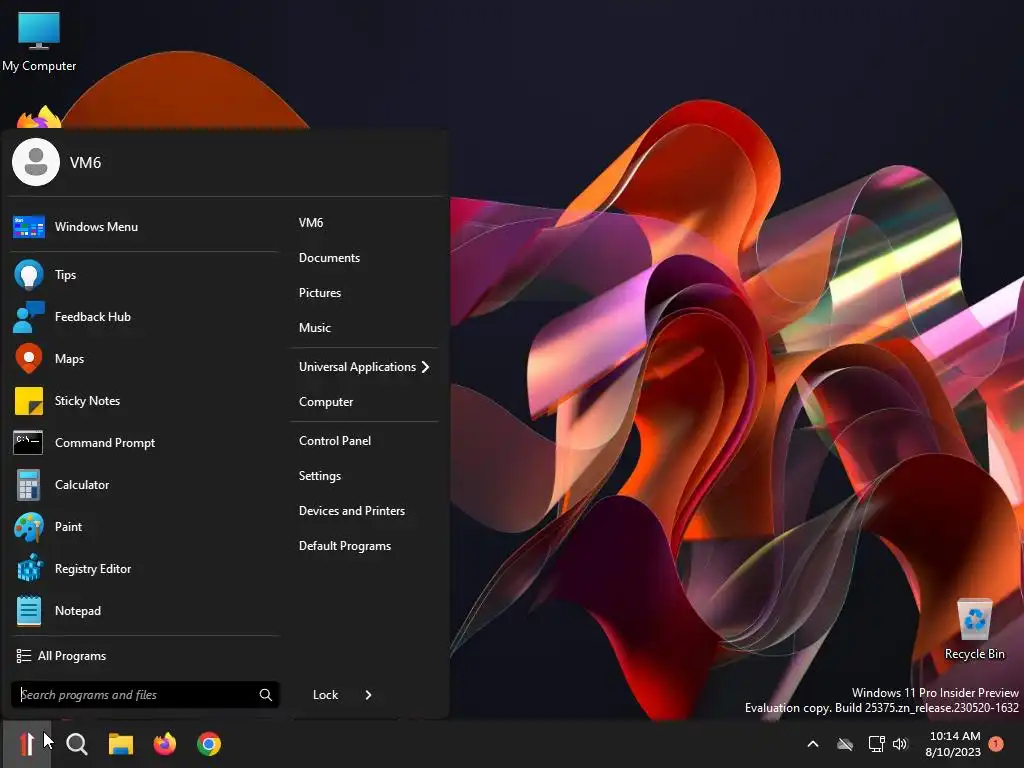
Task: Click the Windows Menu text label
Action: pyautogui.click(x=96, y=227)
